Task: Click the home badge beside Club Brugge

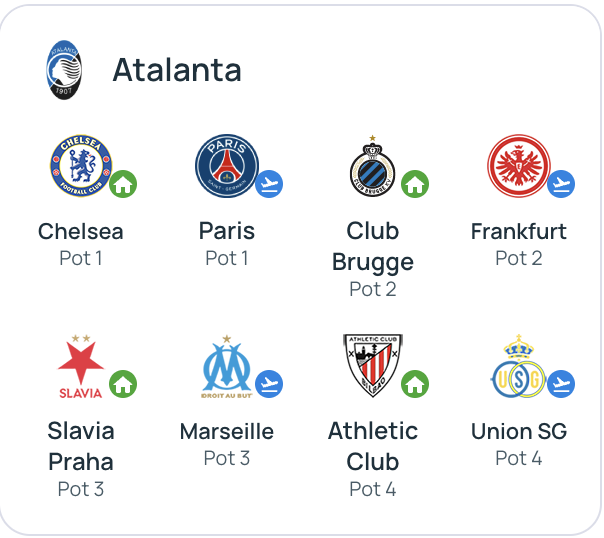Action: [415, 184]
